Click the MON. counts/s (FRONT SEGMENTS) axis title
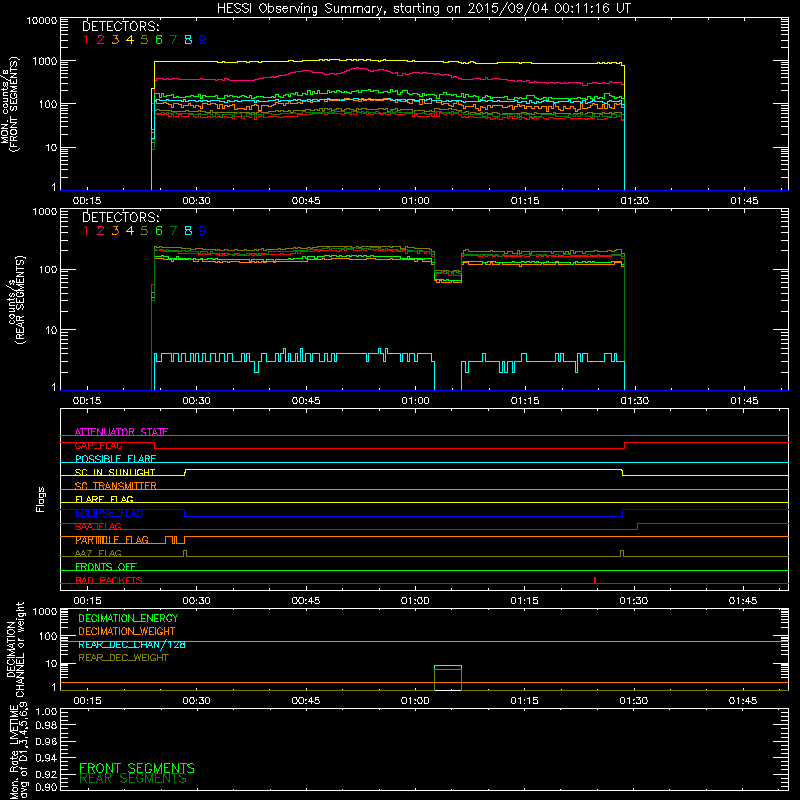Image resolution: width=800 pixels, height=800 pixels. coord(10,105)
